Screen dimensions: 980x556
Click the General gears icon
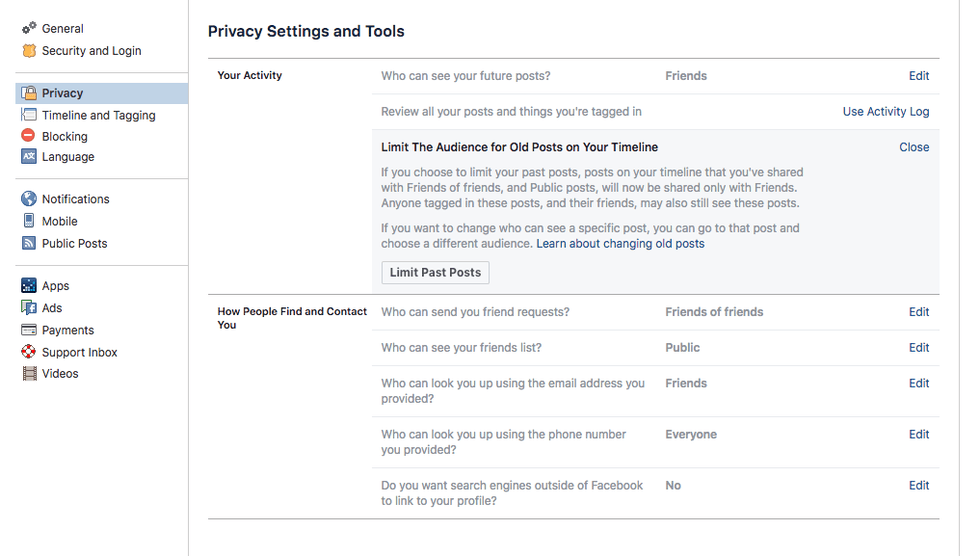point(29,28)
